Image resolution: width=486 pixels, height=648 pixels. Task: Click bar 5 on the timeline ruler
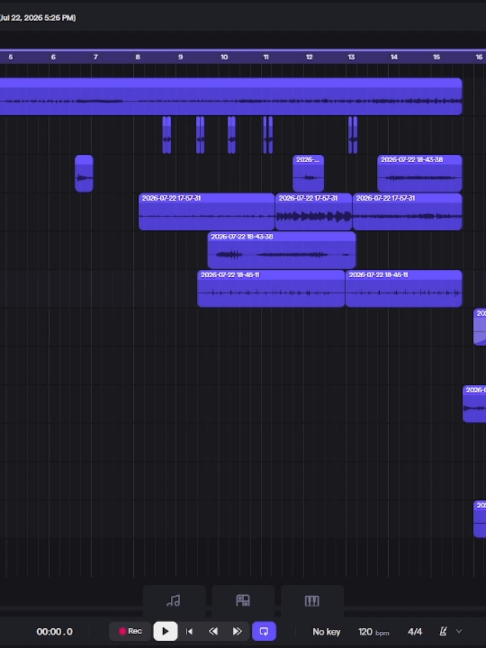(x=11, y=57)
